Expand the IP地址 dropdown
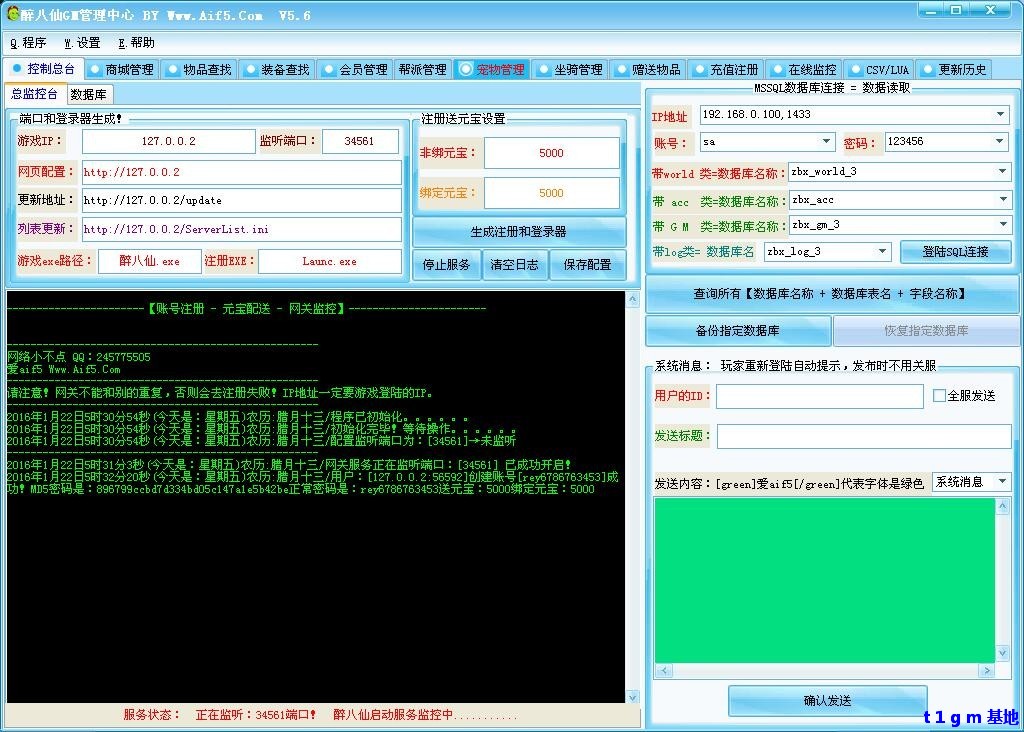1024x732 pixels. tap(1001, 115)
